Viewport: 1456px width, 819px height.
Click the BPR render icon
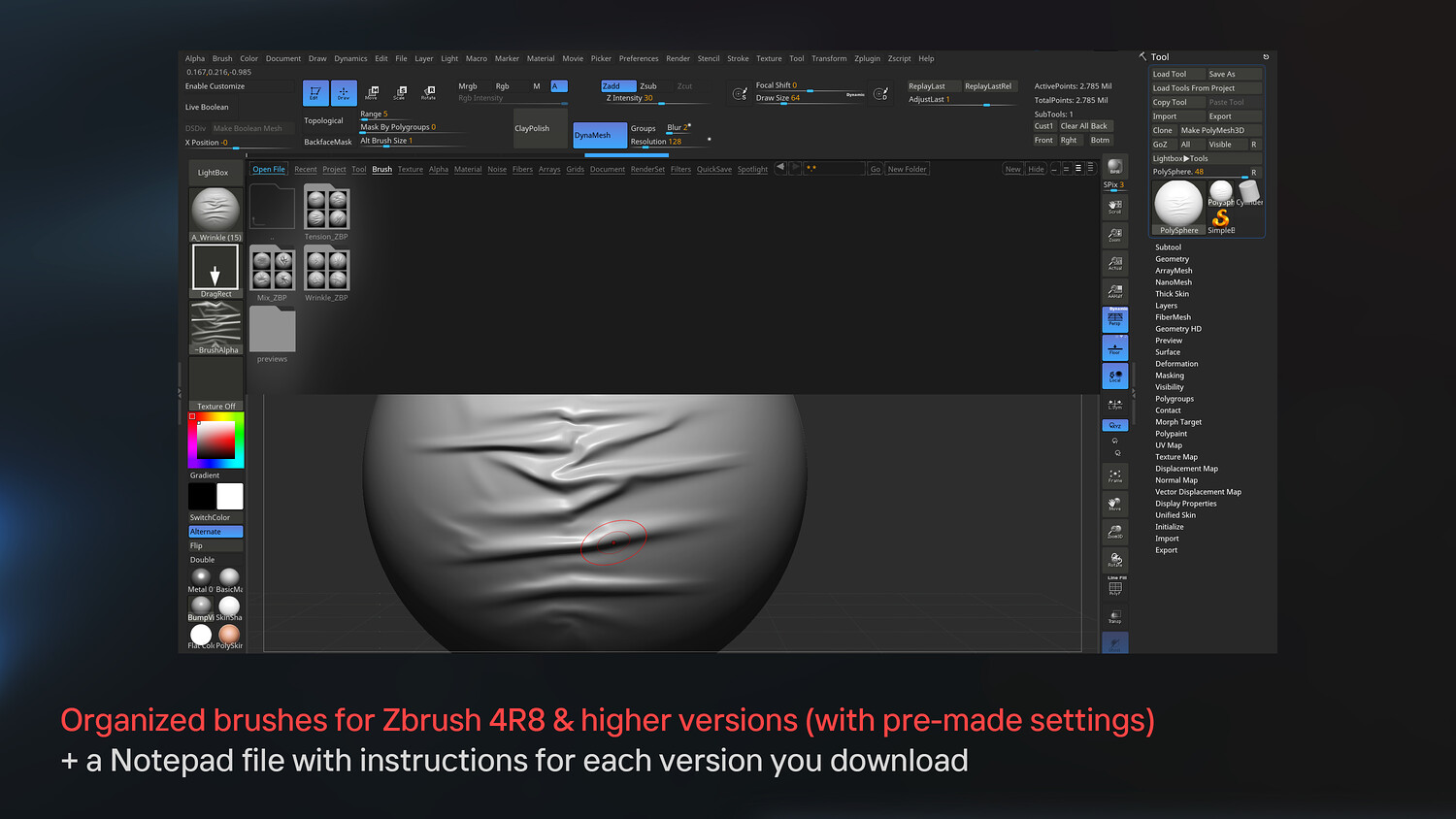pos(1115,167)
